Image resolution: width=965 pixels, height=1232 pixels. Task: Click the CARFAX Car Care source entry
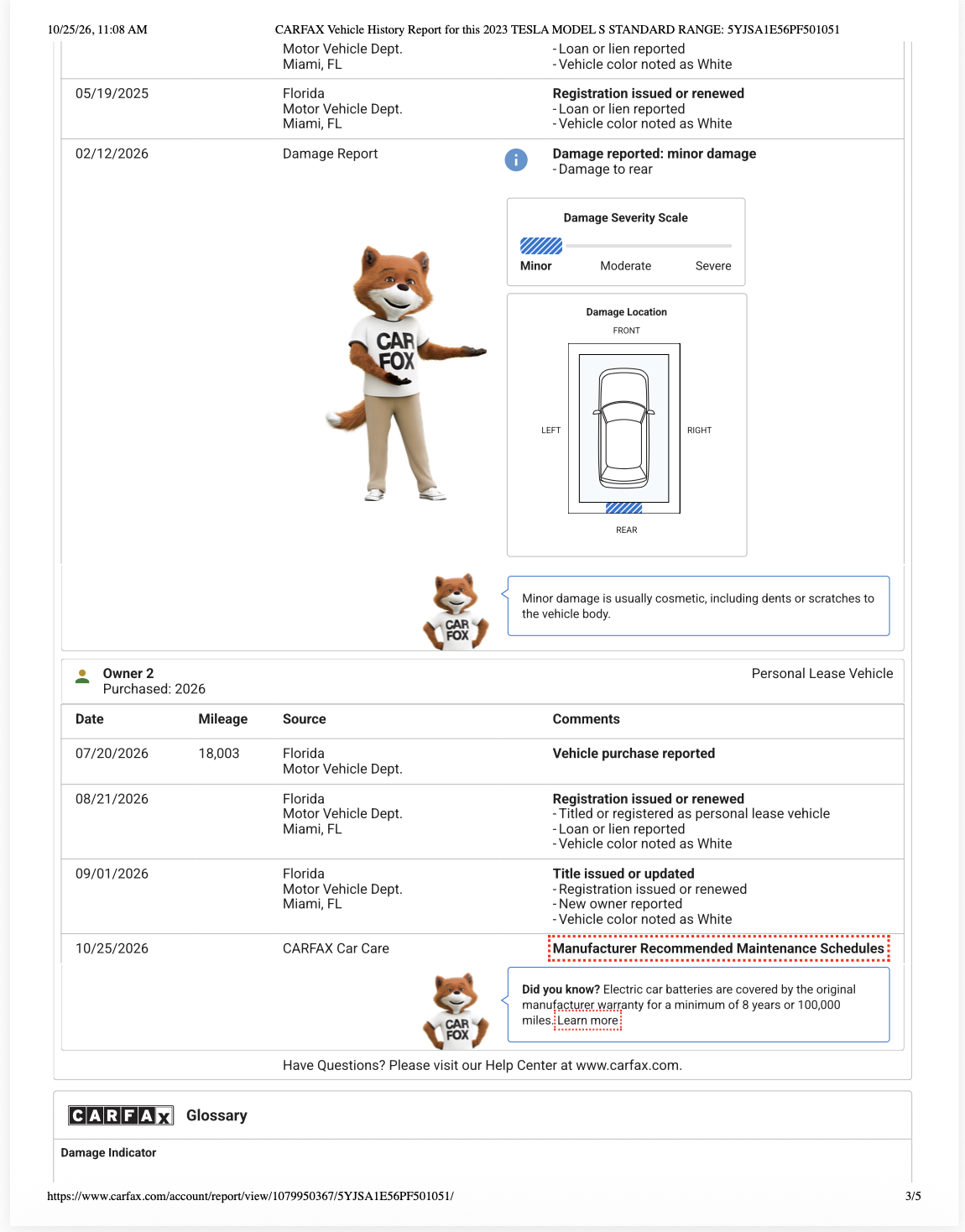coord(336,948)
